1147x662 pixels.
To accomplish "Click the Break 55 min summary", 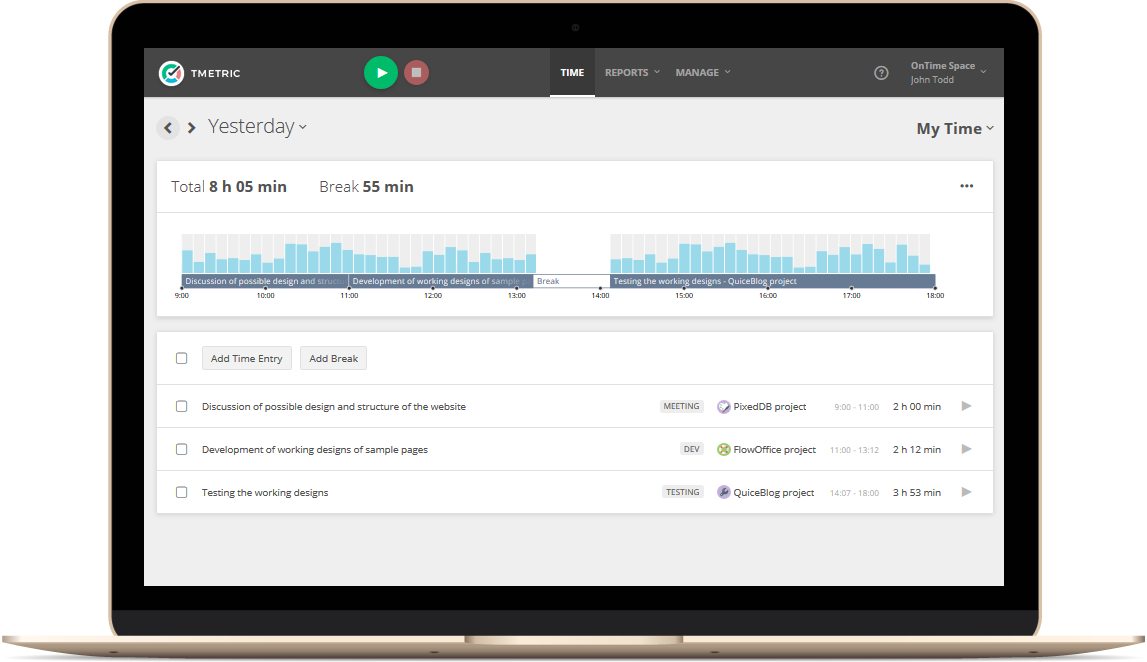I will point(366,187).
